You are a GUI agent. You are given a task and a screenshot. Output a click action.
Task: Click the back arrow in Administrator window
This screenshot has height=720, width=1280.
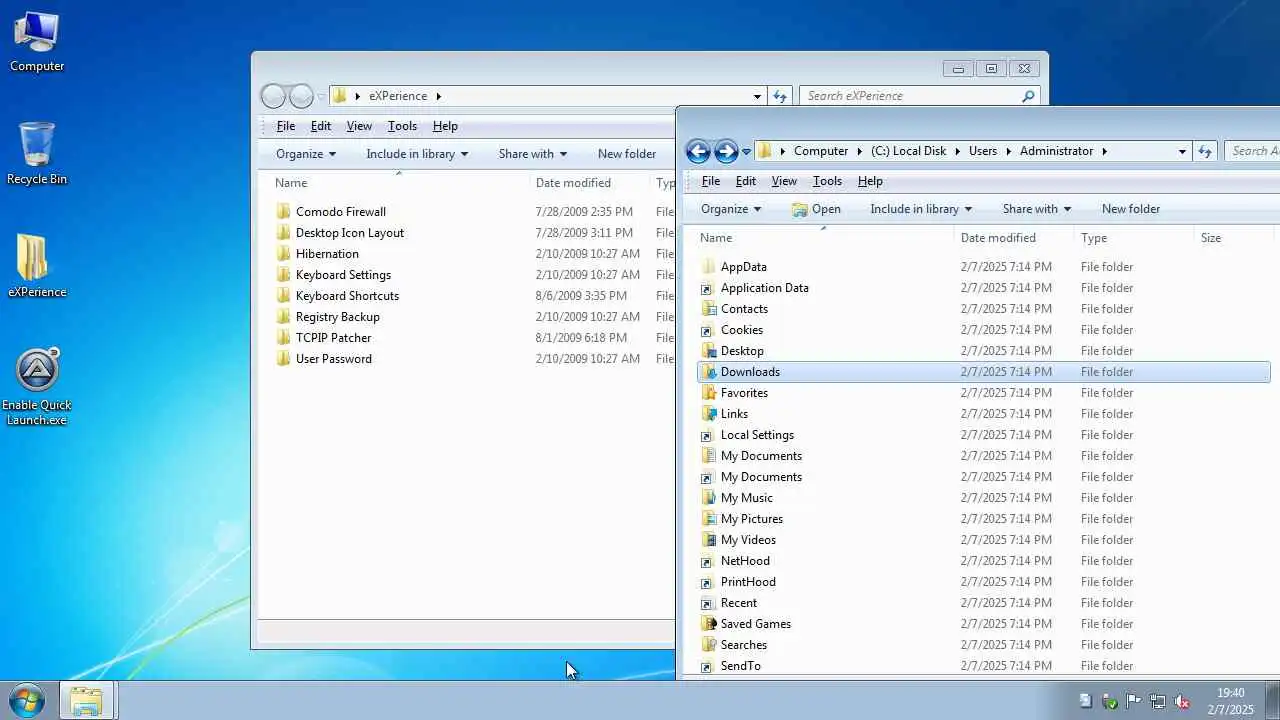click(x=698, y=151)
